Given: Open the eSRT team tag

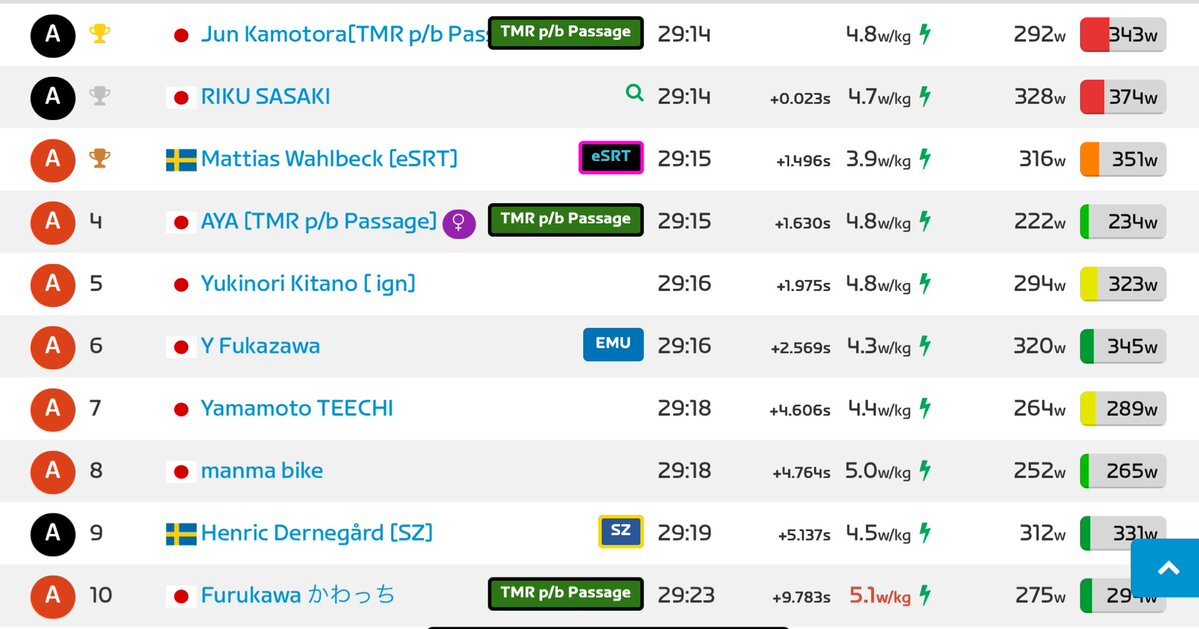Looking at the screenshot, I should [611, 157].
